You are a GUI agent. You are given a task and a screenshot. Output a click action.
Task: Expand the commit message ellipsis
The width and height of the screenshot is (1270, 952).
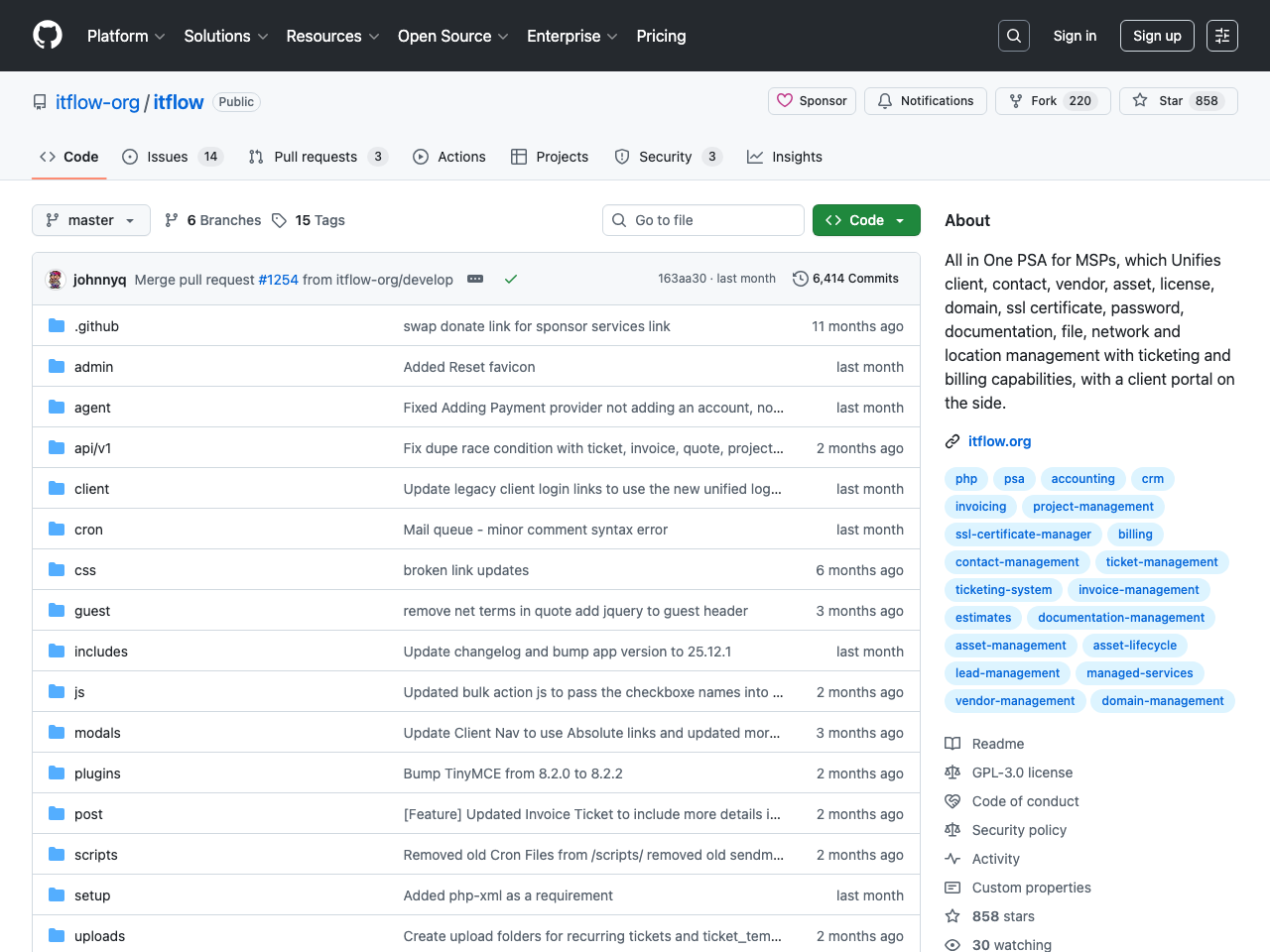point(474,279)
